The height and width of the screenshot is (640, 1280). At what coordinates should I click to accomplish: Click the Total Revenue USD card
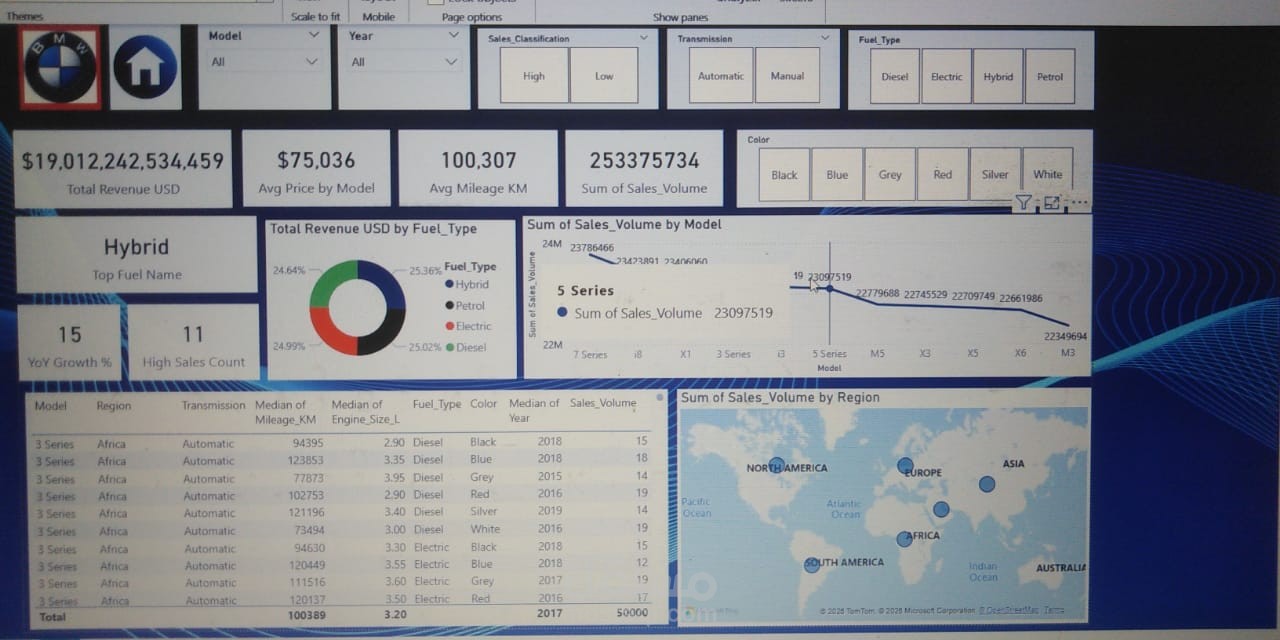point(123,170)
